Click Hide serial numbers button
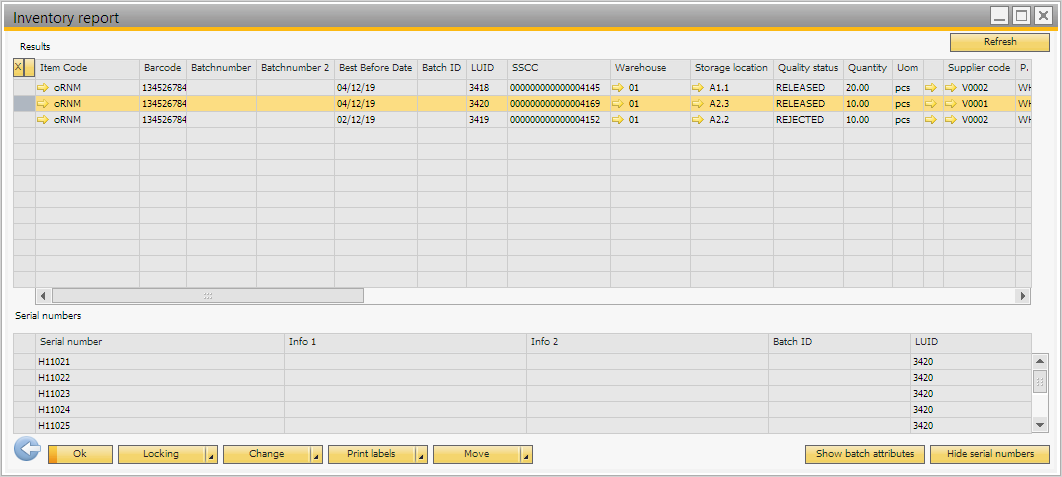This screenshot has width=1062, height=477. pos(988,454)
